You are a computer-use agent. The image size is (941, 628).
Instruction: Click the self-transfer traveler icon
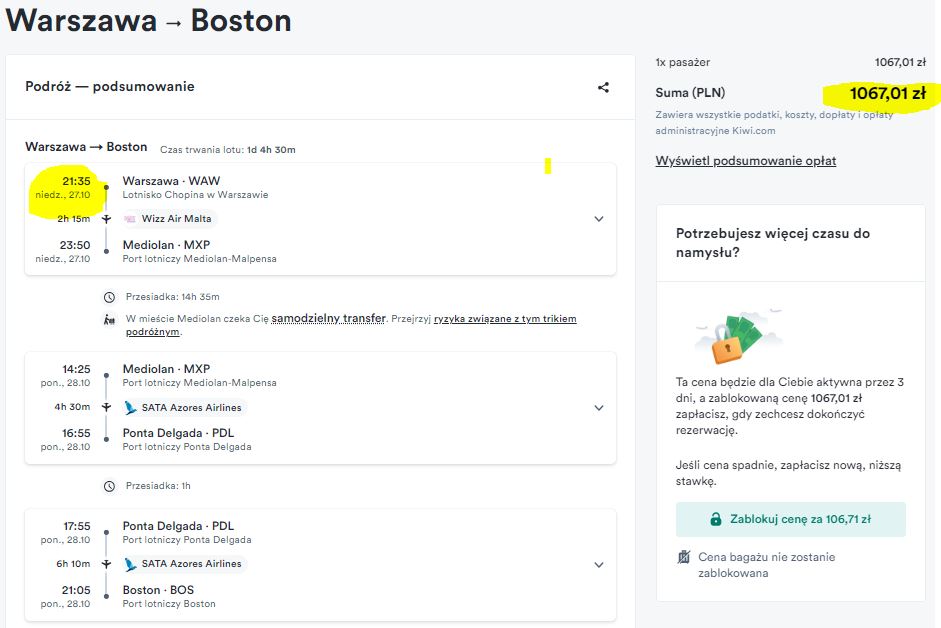point(109,319)
